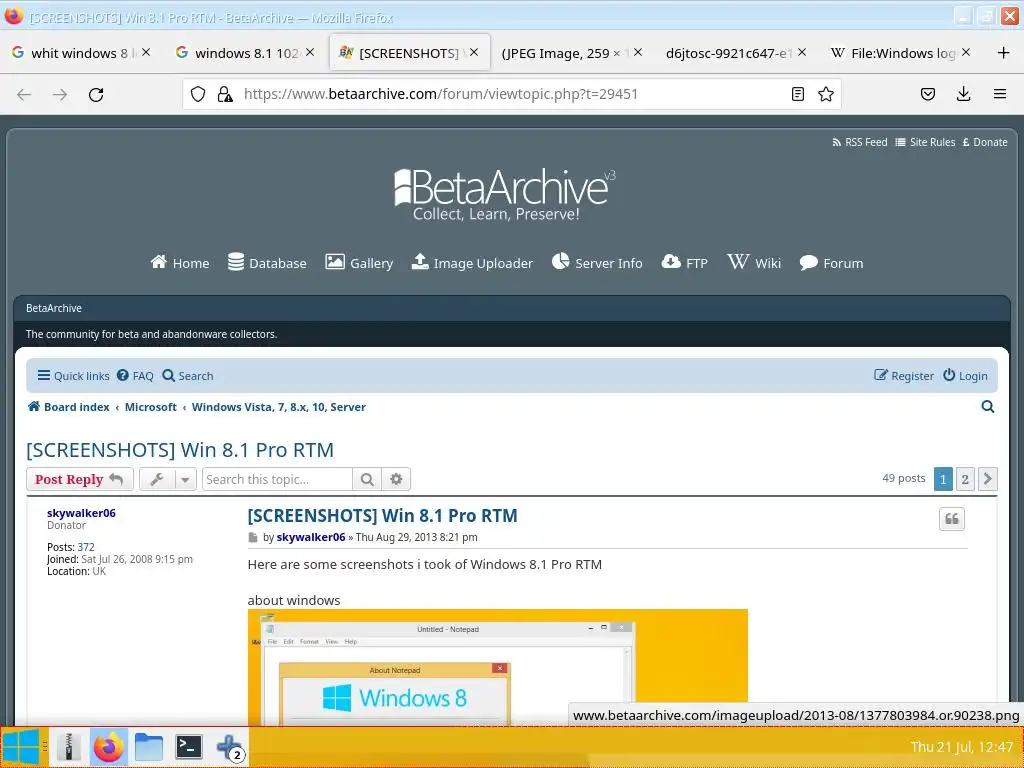Close the 'windows 8.1 102' tab
Screen dimensions: 1024x768
tap(310, 52)
